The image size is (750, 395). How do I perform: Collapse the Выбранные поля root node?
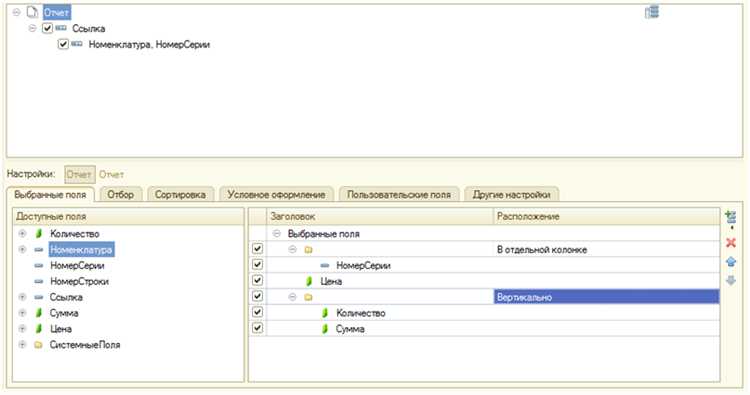click(x=276, y=234)
